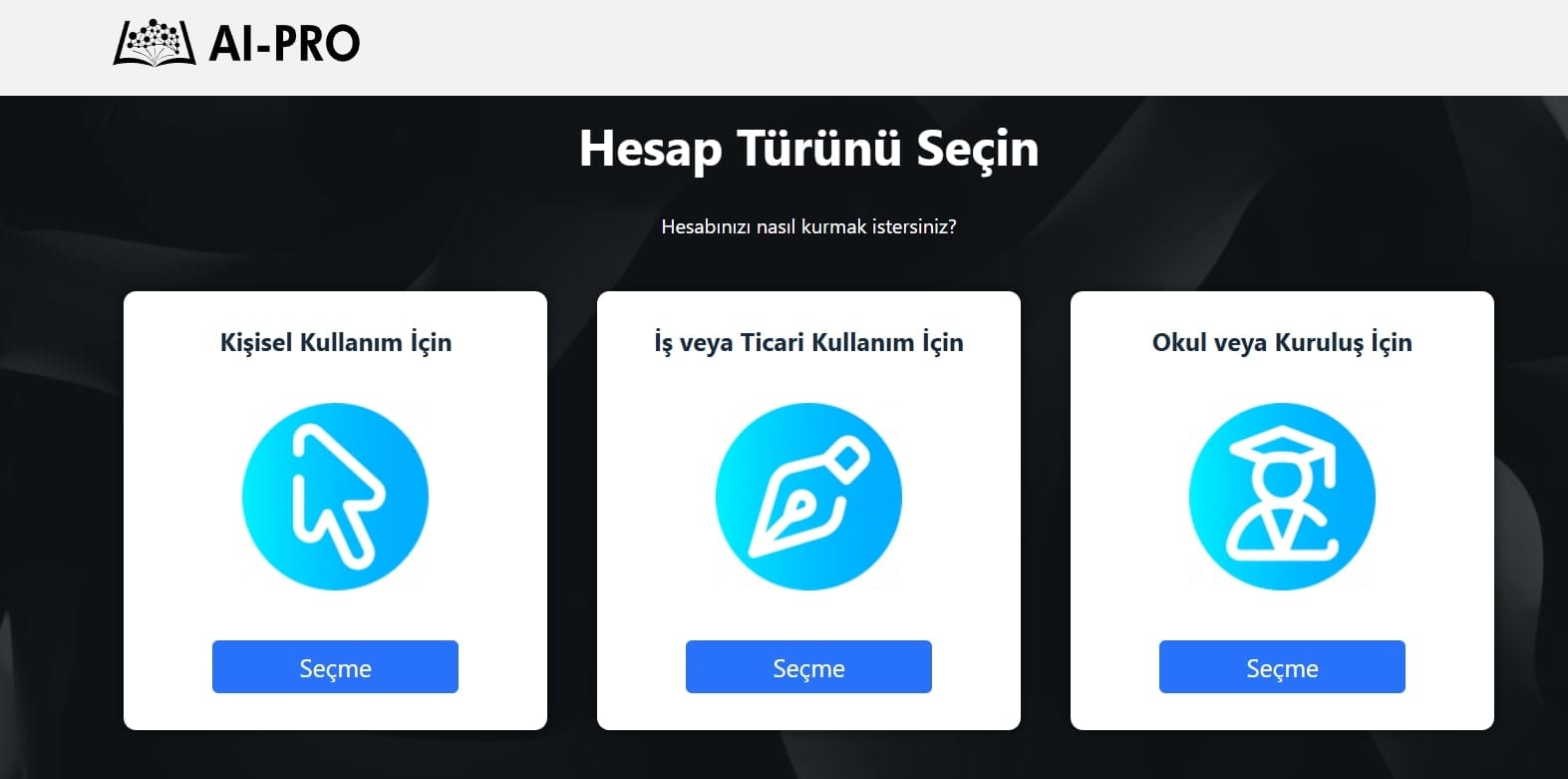Choose Seçme under İş veya Ticari Kullanım
The height and width of the screenshot is (779, 1568).
click(808, 667)
